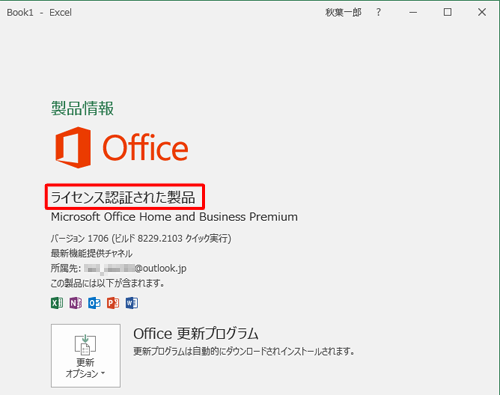Maximize the Excel window

tap(448, 12)
